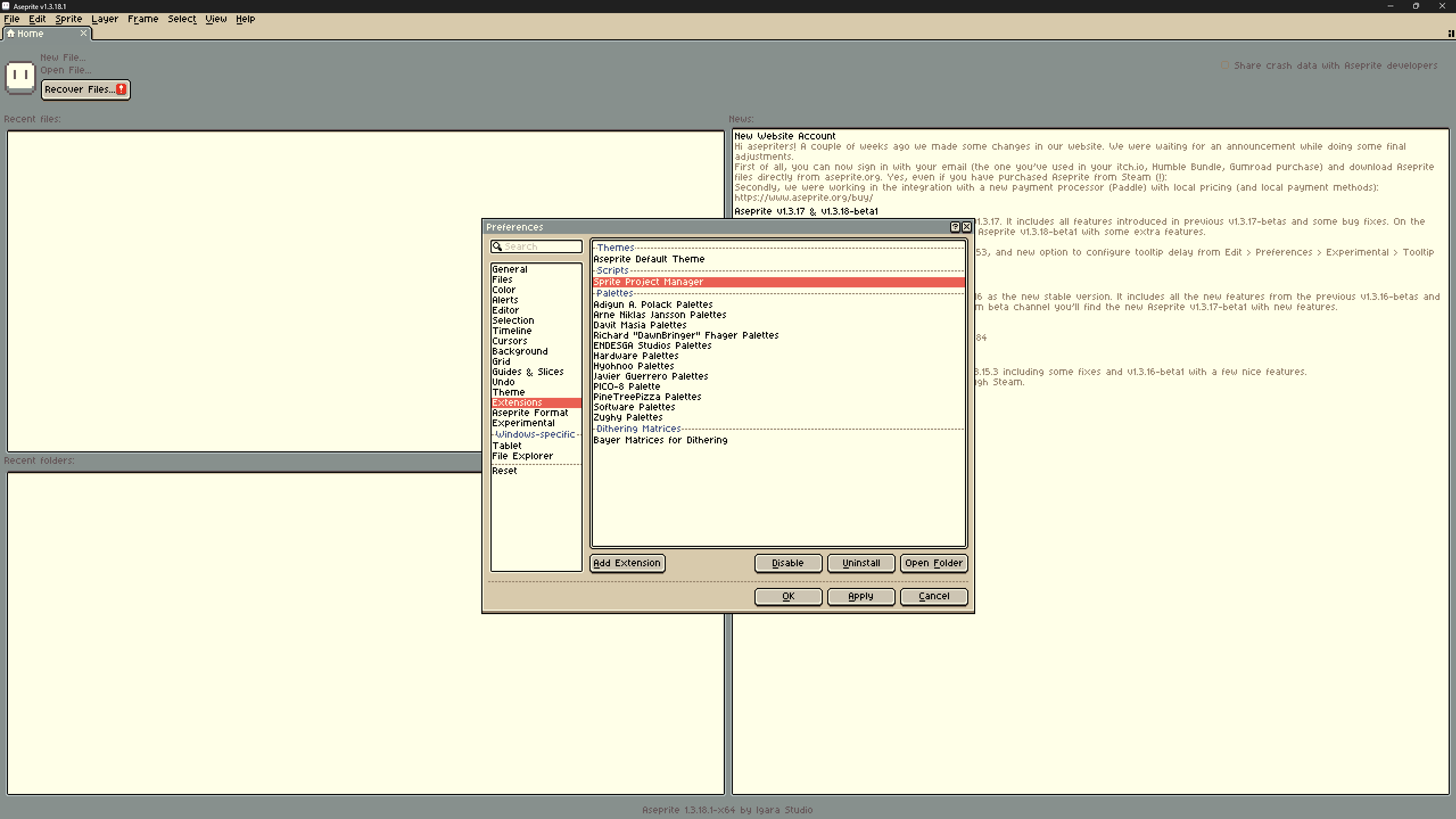Click the Uninstall button
1456x819 pixels.
tap(861, 563)
